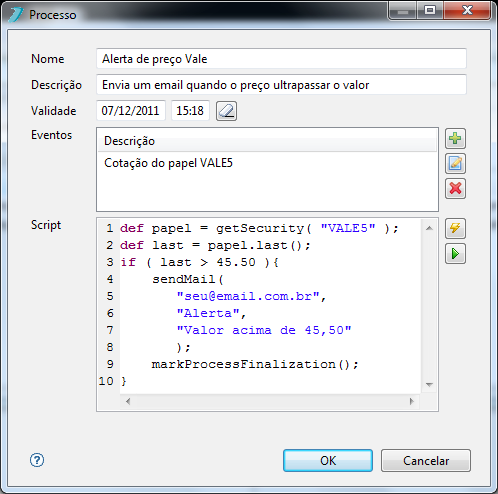Place cursor on line 'def last = papel.last();'
498x494 pixels.
click(x=215, y=245)
